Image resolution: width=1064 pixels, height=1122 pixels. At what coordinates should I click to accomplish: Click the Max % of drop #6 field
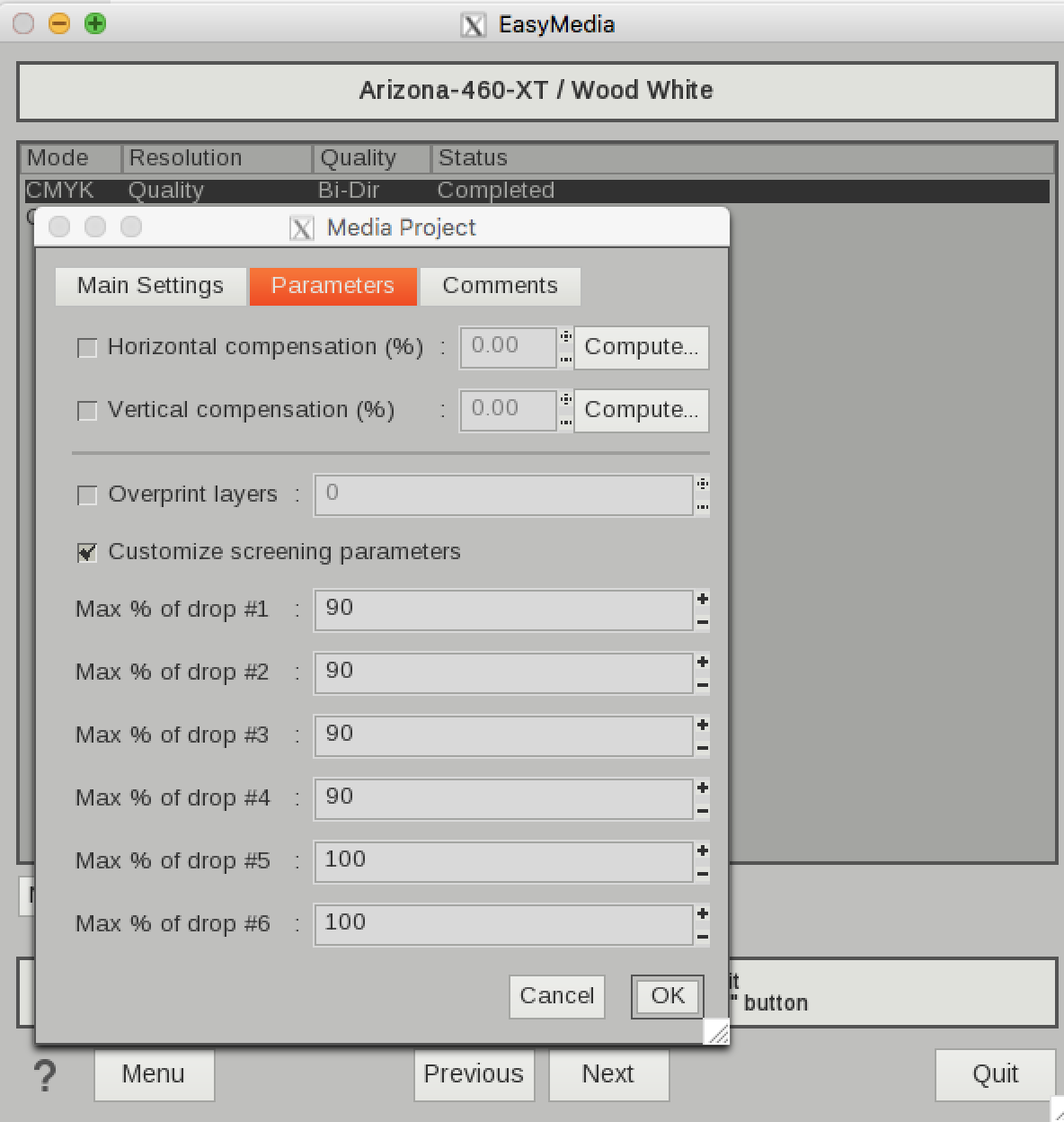coord(503,924)
